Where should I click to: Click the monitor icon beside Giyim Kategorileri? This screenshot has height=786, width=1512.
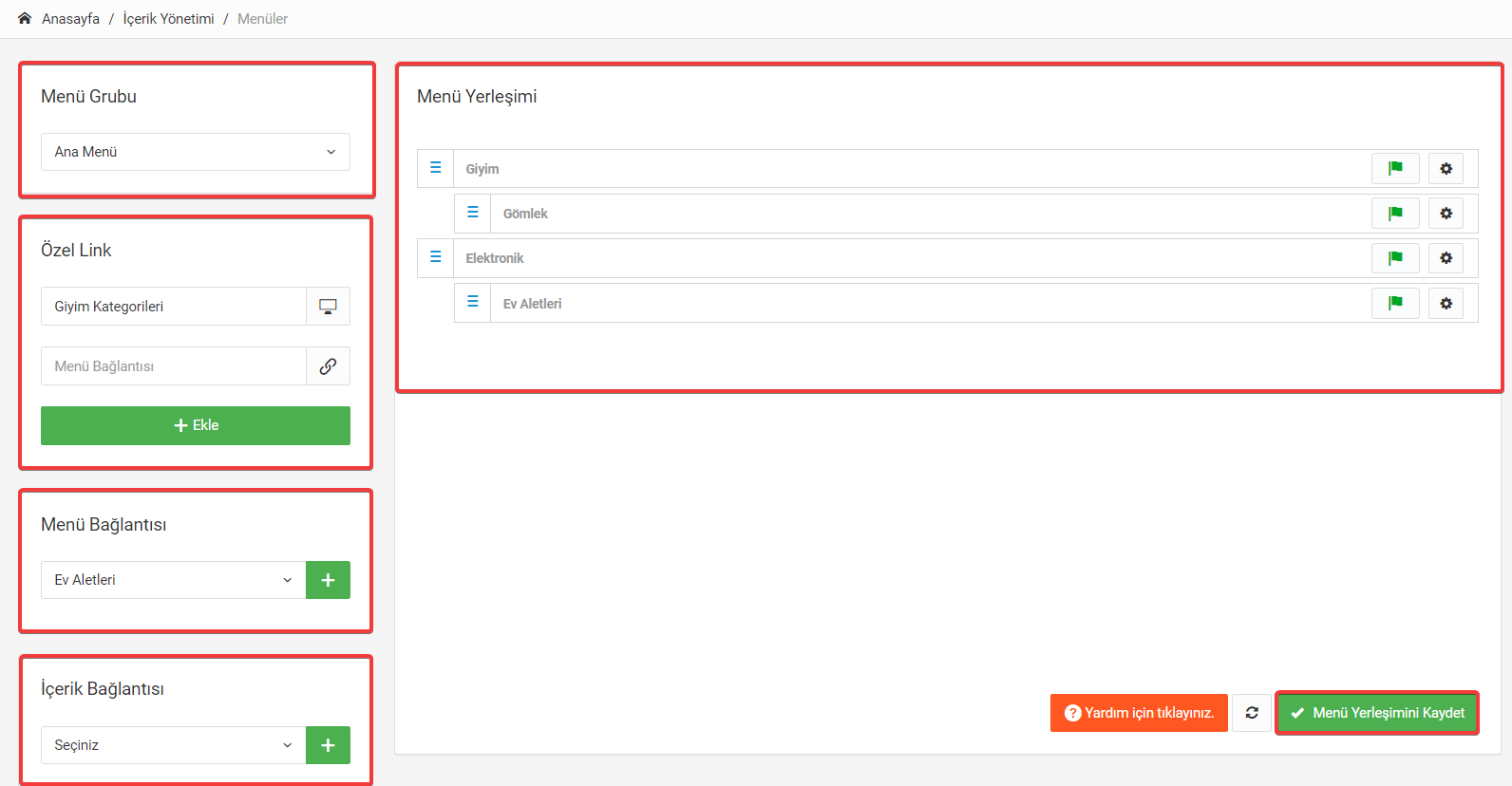[x=328, y=307]
